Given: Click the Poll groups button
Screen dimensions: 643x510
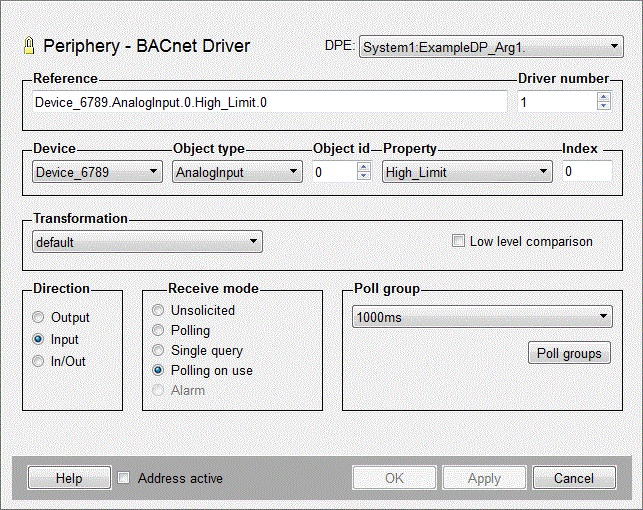Looking at the screenshot, I should point(569,353).
